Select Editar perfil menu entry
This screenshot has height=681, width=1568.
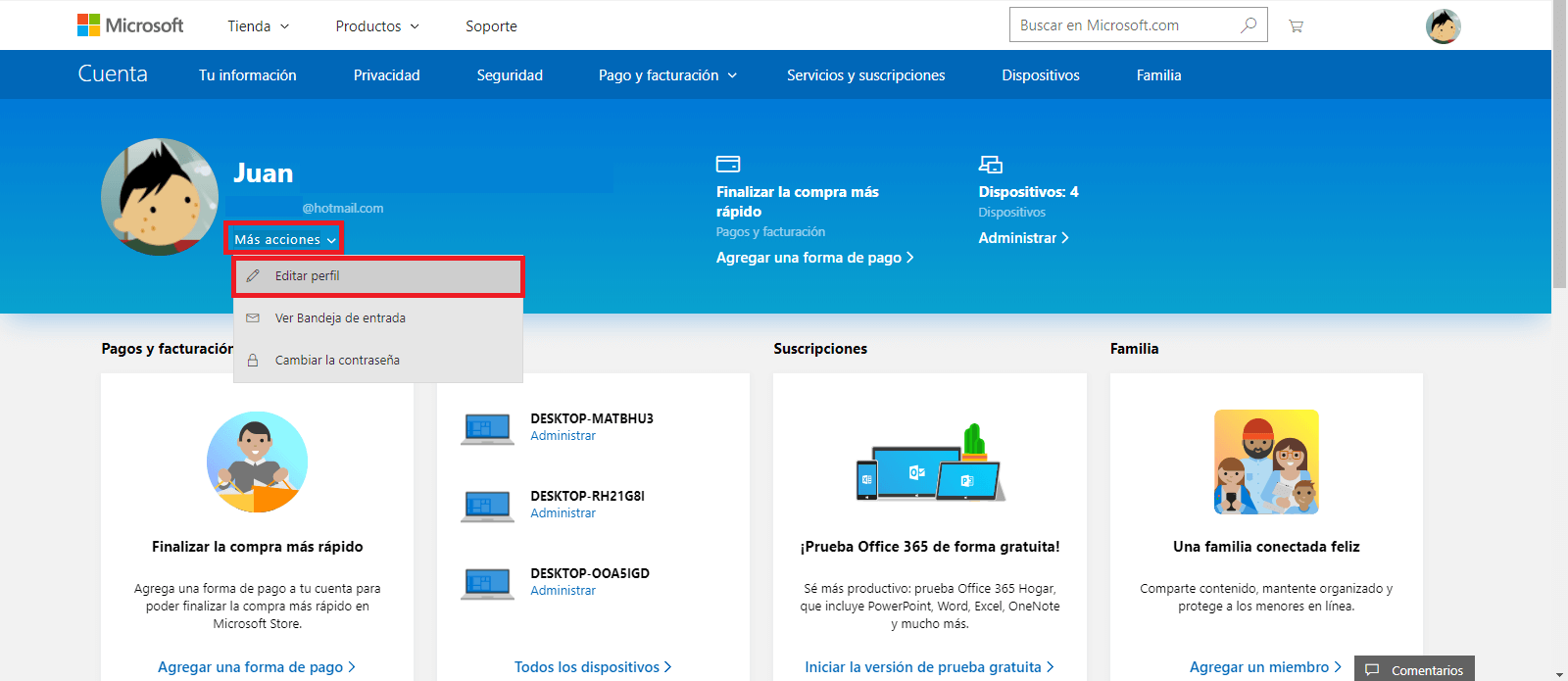tap(378, 276)
